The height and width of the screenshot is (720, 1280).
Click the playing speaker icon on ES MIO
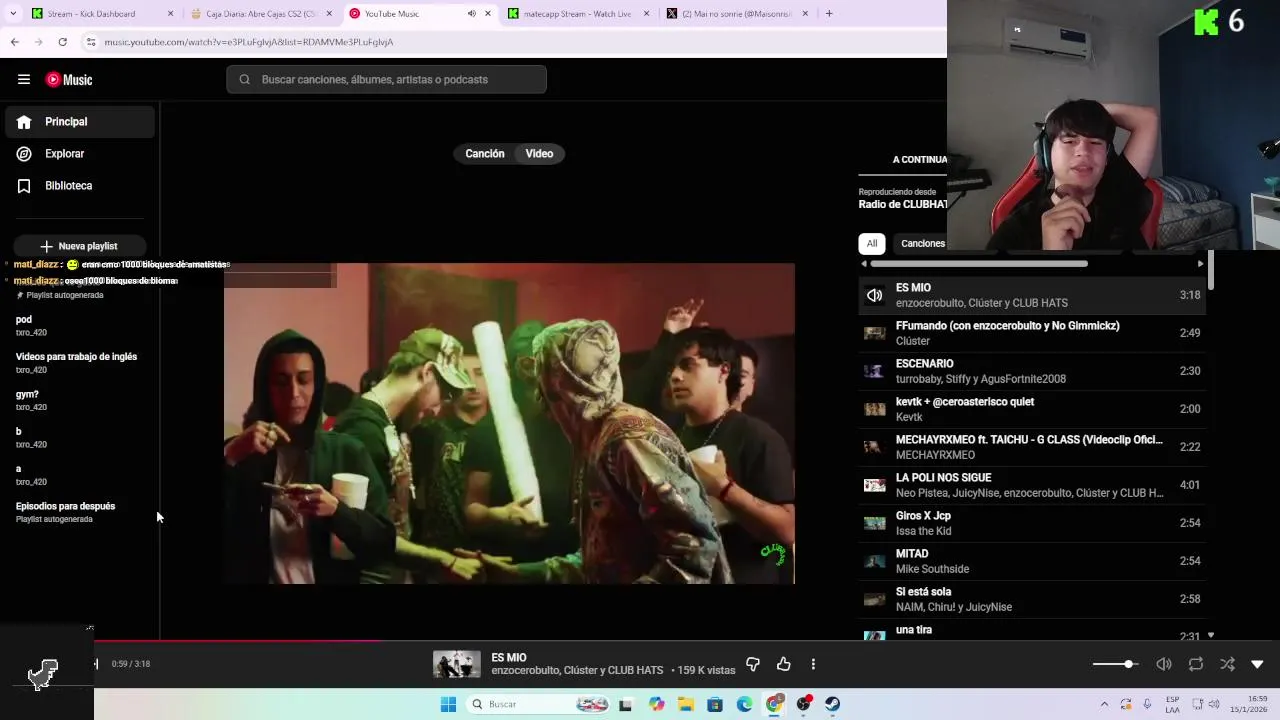pos(875,296)
